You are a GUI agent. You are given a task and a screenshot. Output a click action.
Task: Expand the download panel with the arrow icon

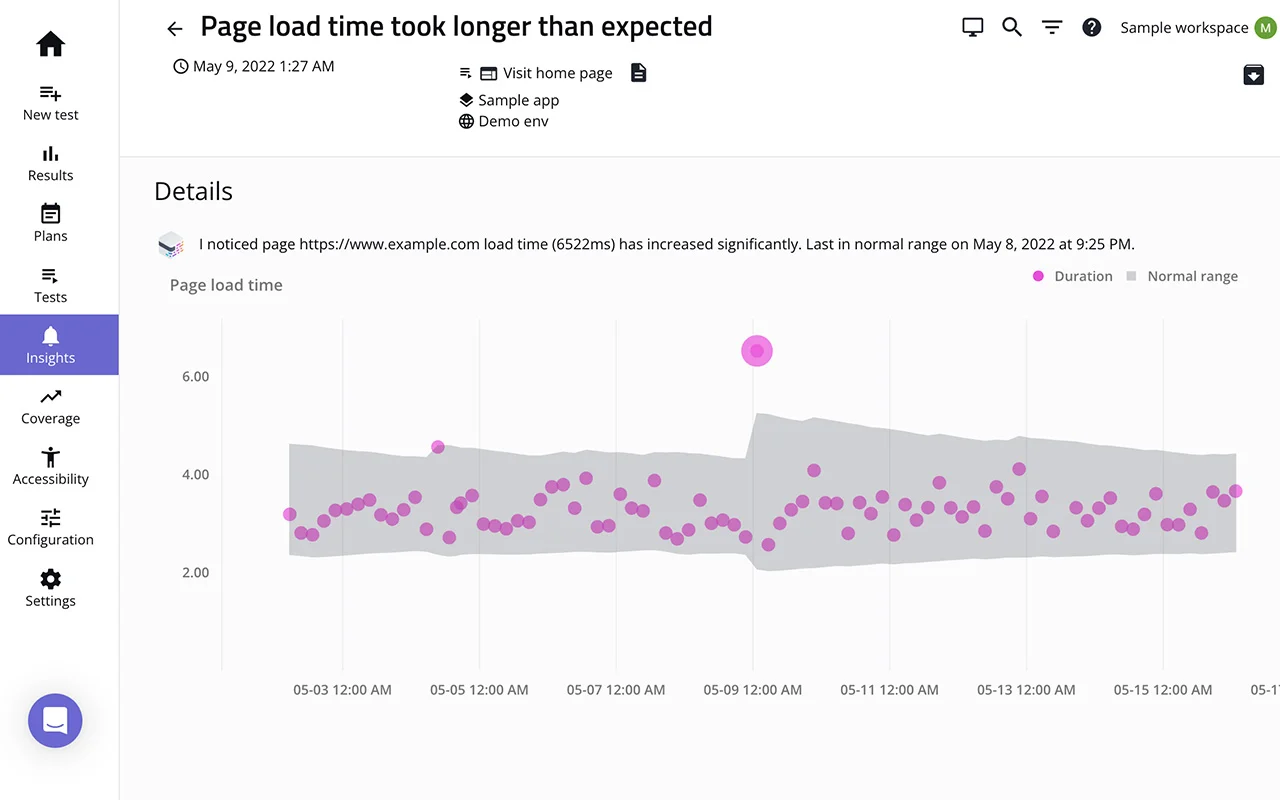coord(1253,74)
